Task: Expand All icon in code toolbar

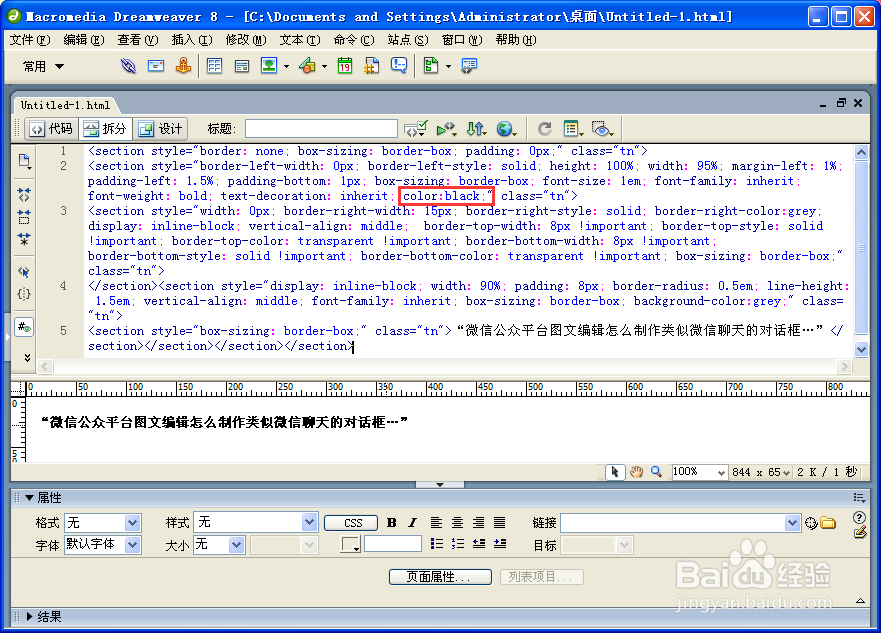Action: click(24, 239)
